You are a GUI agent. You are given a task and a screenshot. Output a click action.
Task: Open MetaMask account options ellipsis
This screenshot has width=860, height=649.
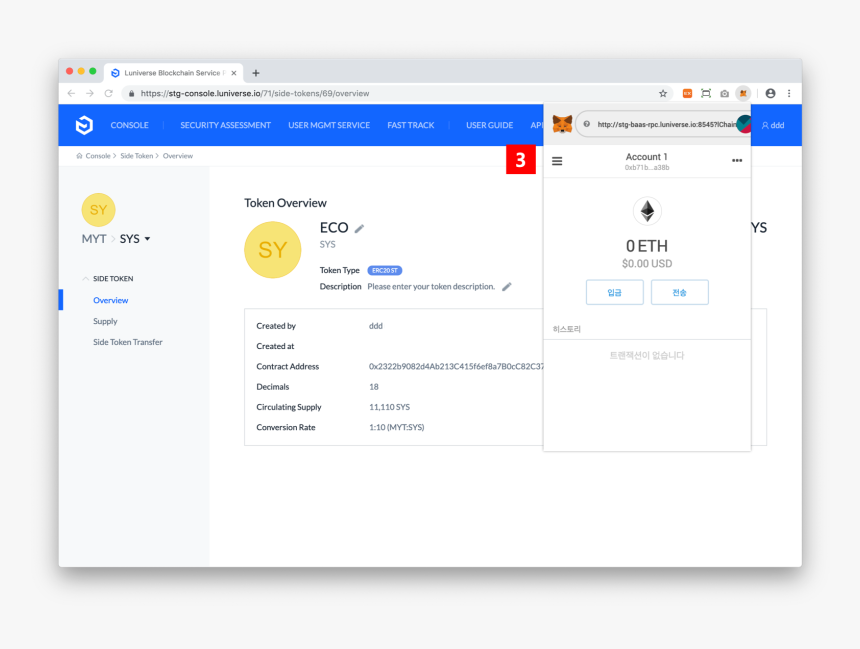pos(737,161)
